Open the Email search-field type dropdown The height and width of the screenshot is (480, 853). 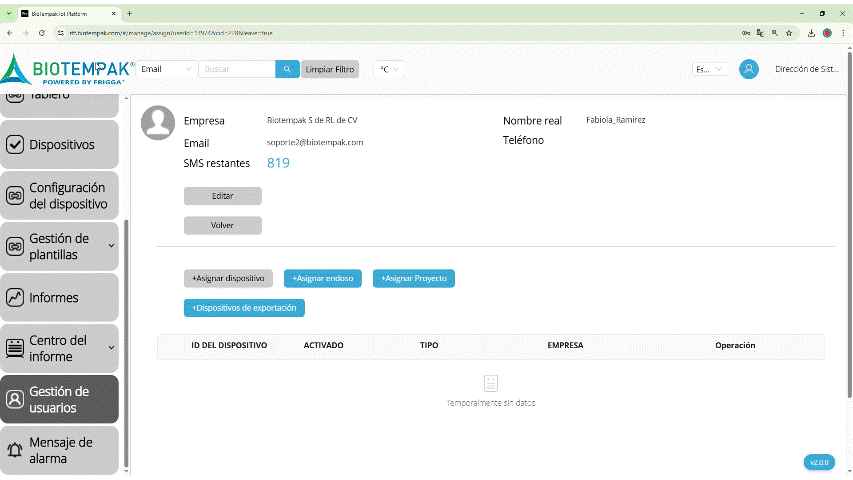167,69
